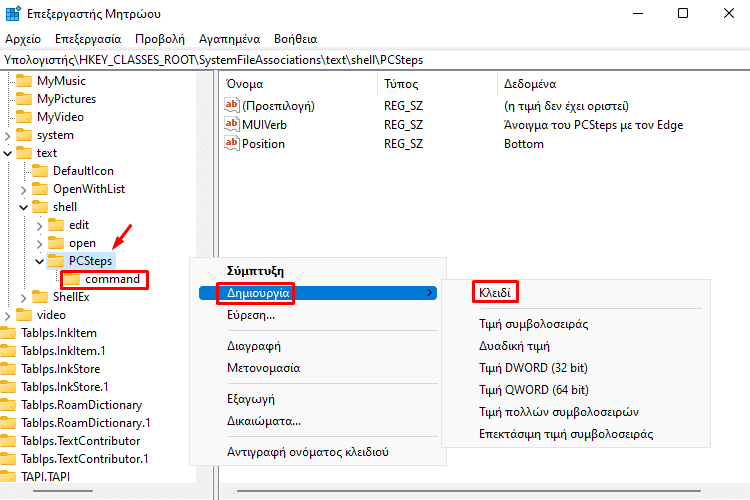
Task: Expand the ShellEx key
Action: click(x=23, y=298)
